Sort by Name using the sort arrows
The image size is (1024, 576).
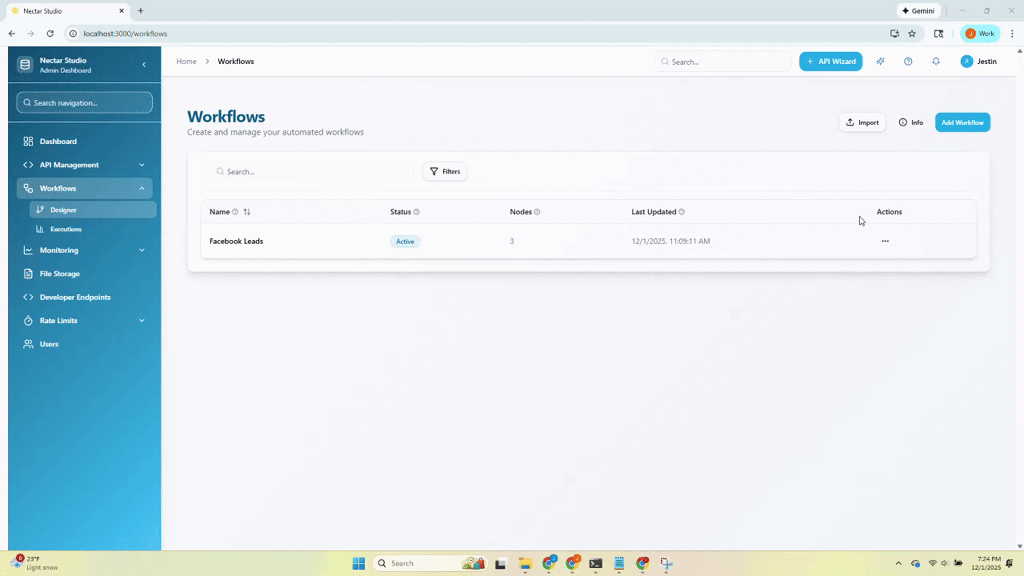coord(247,212)
